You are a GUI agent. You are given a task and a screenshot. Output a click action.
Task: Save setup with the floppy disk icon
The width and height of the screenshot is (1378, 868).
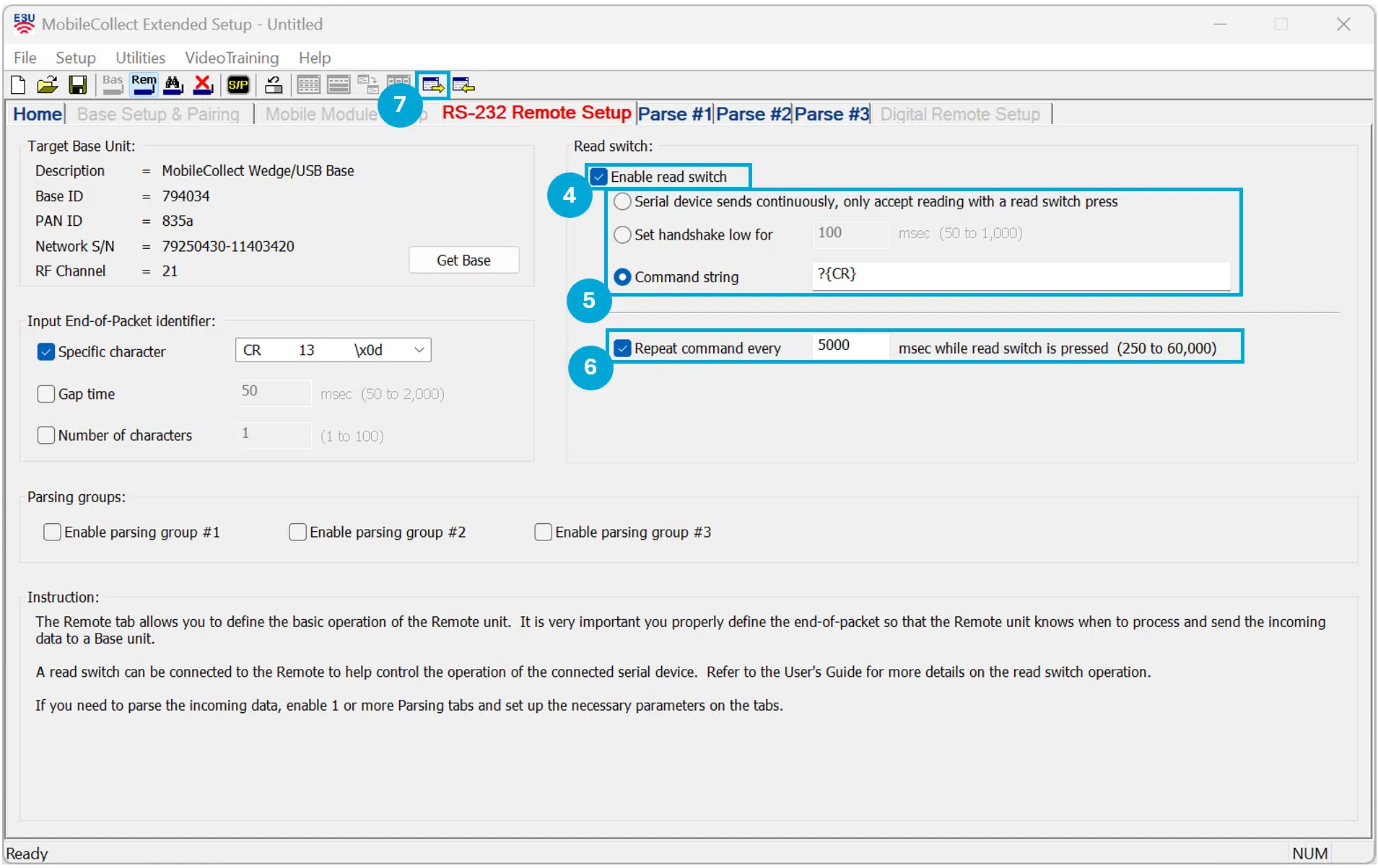[78, 85]
